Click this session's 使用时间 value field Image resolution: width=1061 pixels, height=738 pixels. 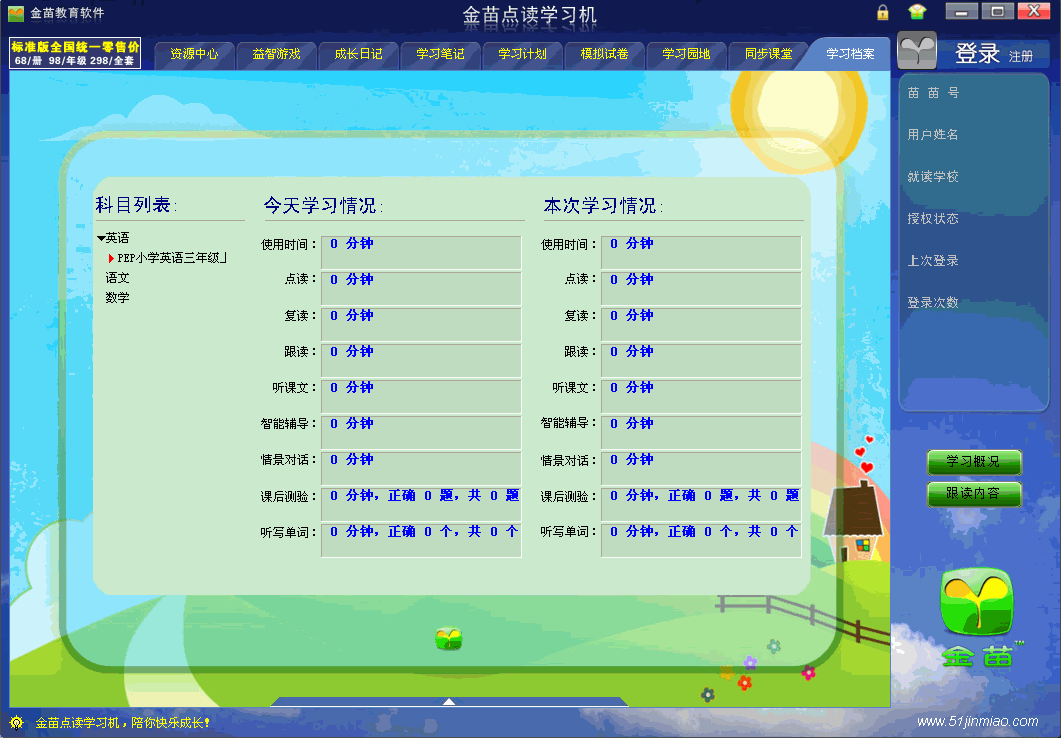point(701,252)
